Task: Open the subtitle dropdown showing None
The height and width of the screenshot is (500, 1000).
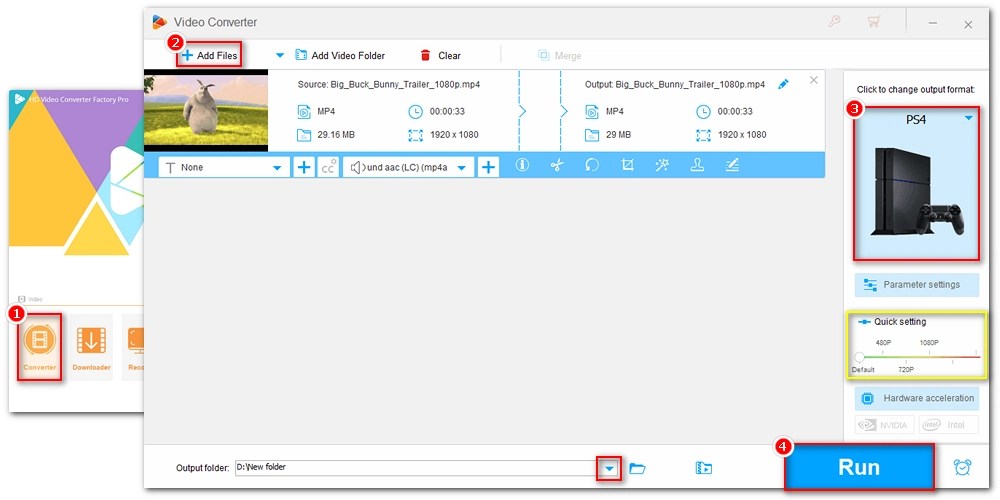Action: [224, 167]
